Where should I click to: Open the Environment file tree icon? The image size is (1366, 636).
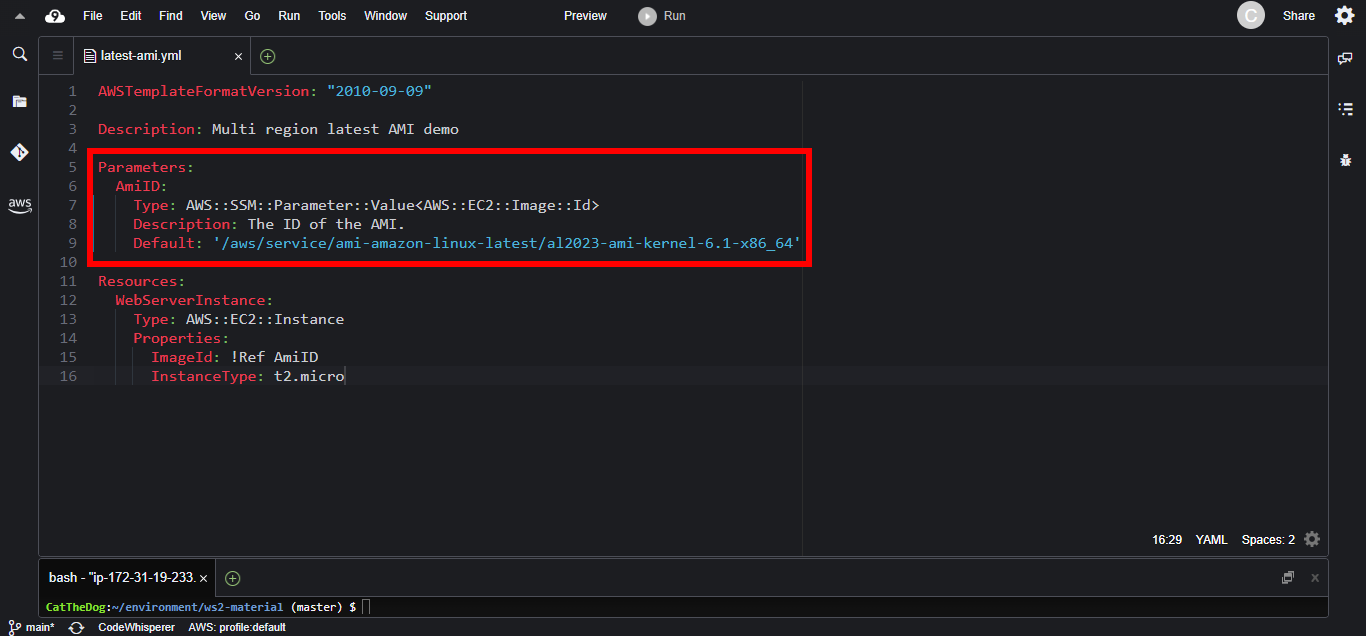point(19,101)
